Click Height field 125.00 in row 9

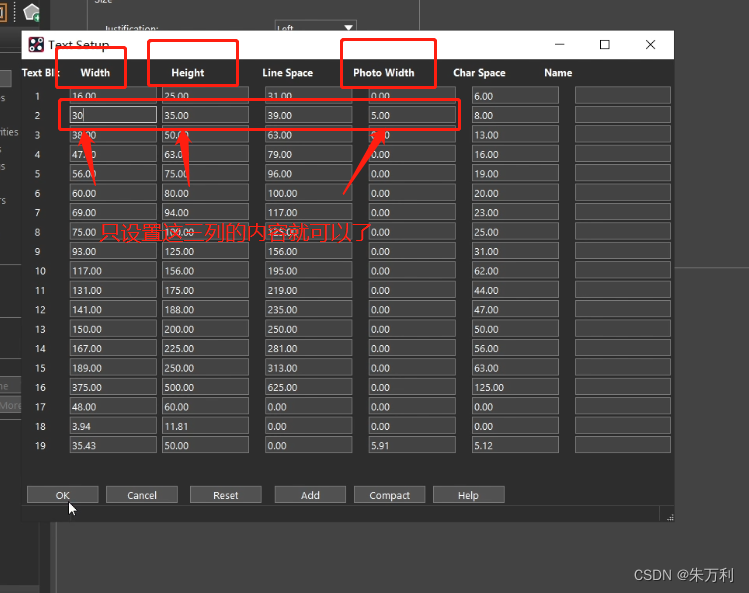tap(205, 251)
